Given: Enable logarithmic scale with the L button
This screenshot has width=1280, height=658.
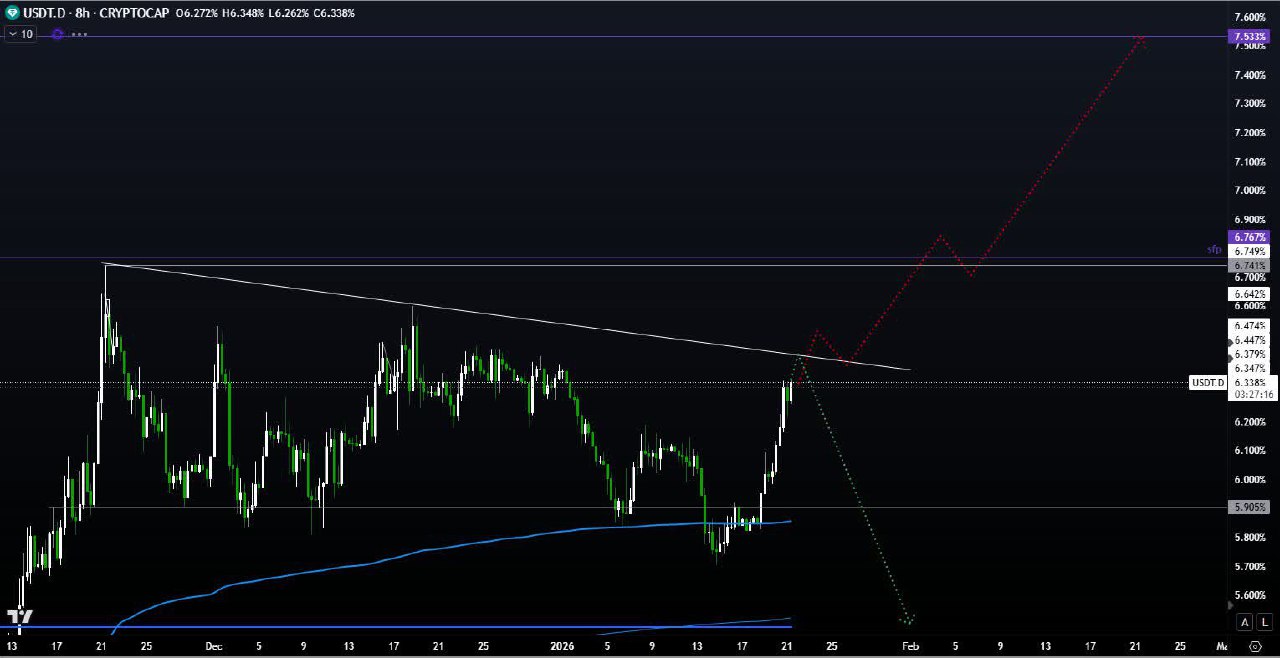Looking at the screenshot, I should coord(1264,622).
